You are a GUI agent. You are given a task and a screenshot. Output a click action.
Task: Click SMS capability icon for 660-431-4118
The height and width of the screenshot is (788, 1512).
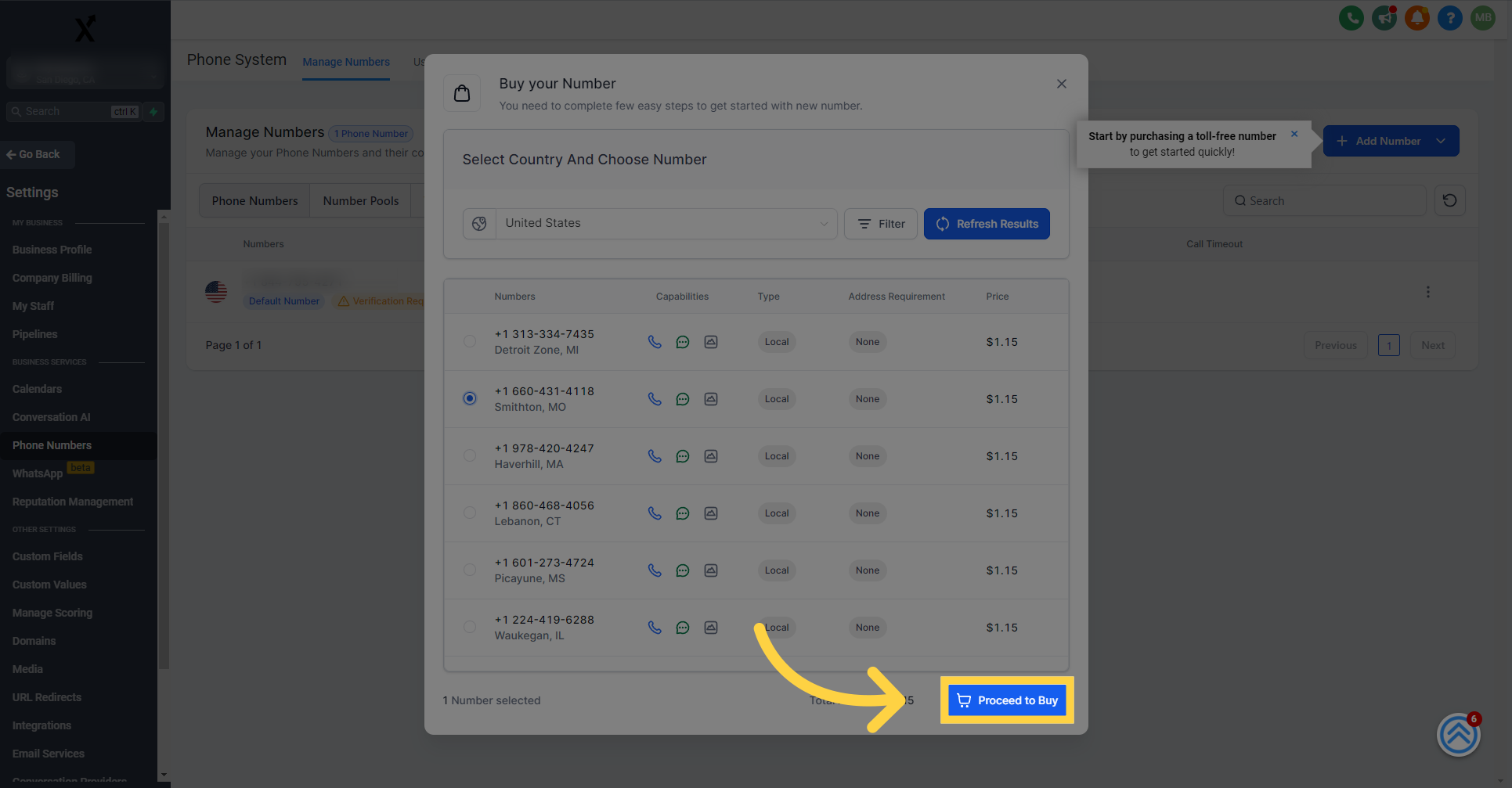point(683,399)
